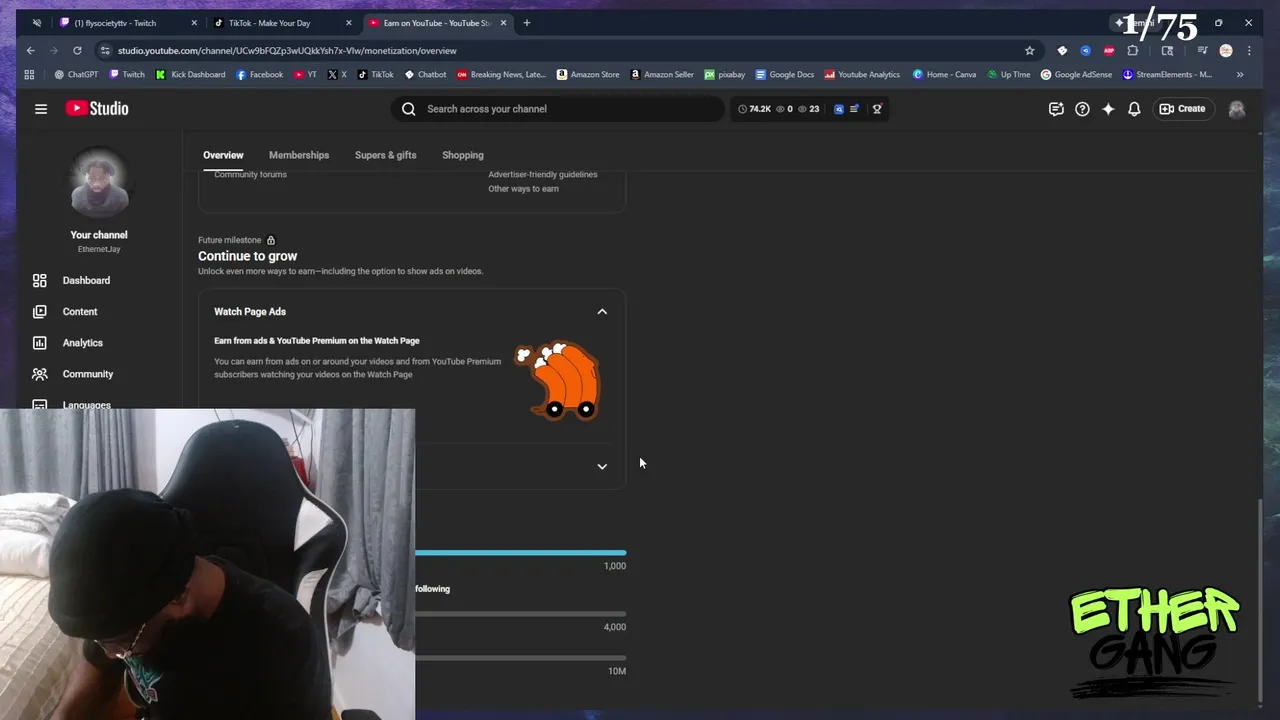Viewport: 1280px width, 720px height.
Task: Open the Chrome apps grid icon
Action: [29, 75]
